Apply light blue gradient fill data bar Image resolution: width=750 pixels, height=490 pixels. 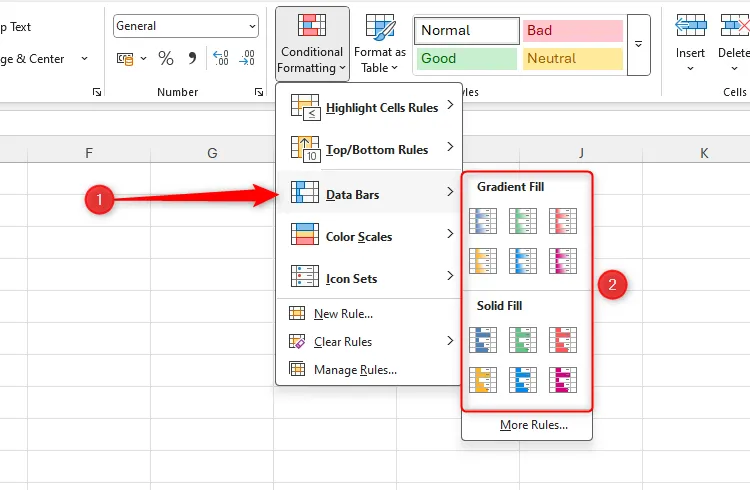point(523,261)
